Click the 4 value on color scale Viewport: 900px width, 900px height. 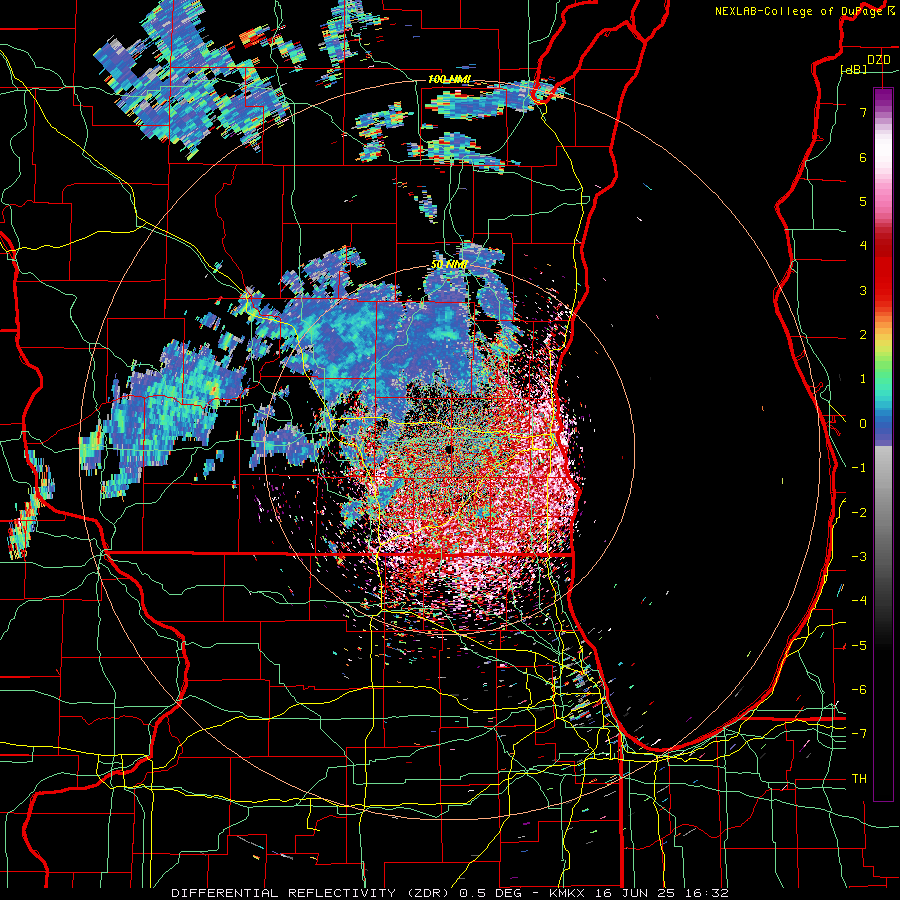point(863,245)
